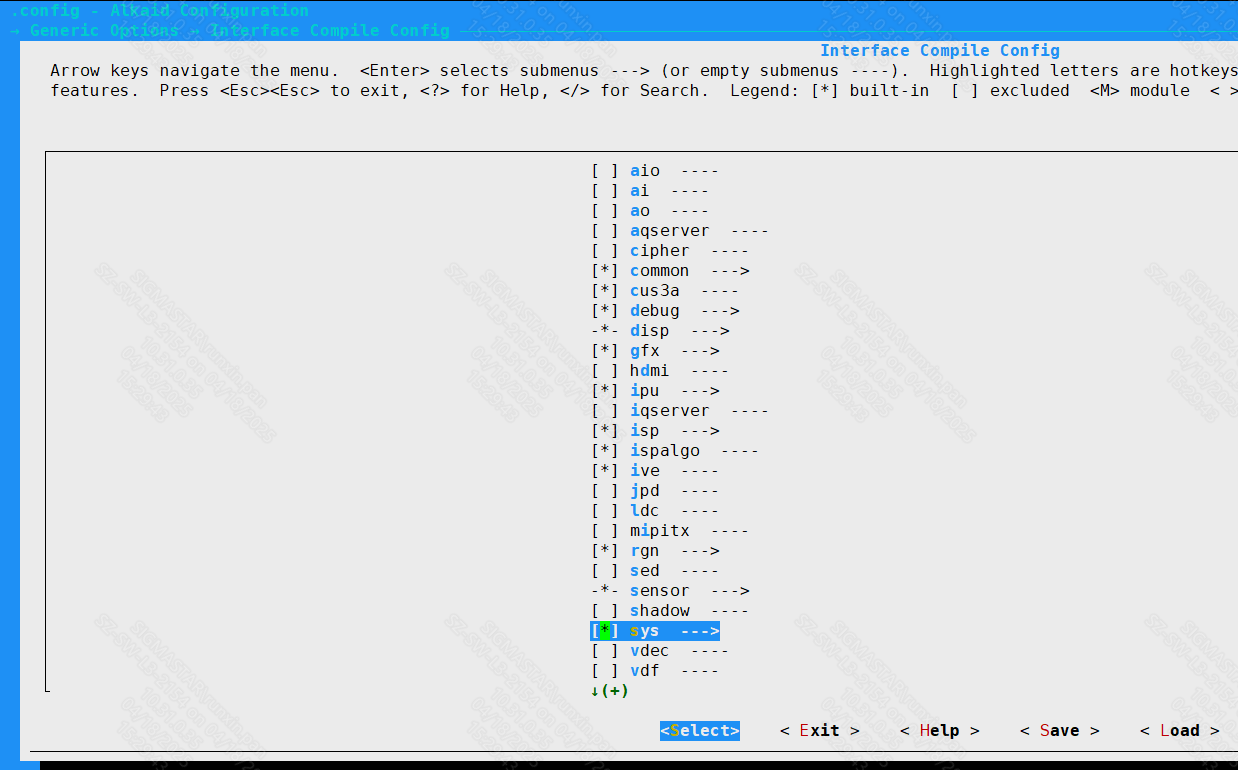Open the sensor submenu arrow
The height and width of the screenshot is (770, 1238).
(730, 591)
